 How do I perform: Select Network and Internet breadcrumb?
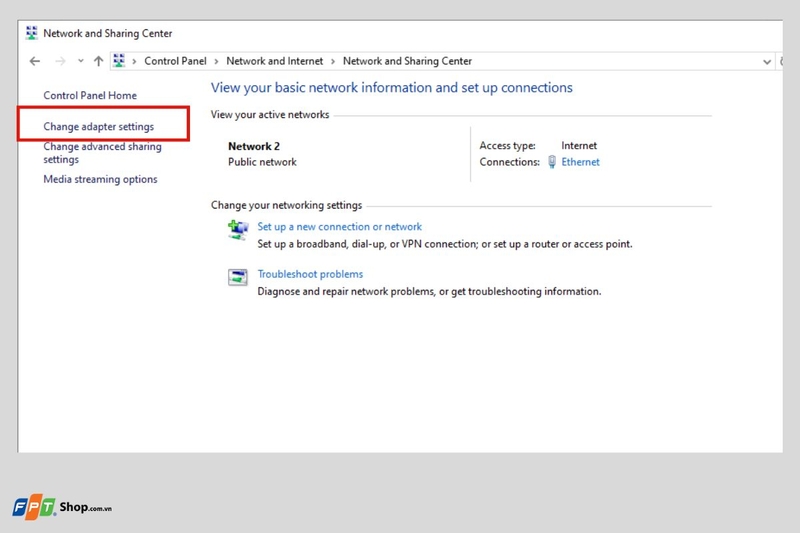[274, 61]
